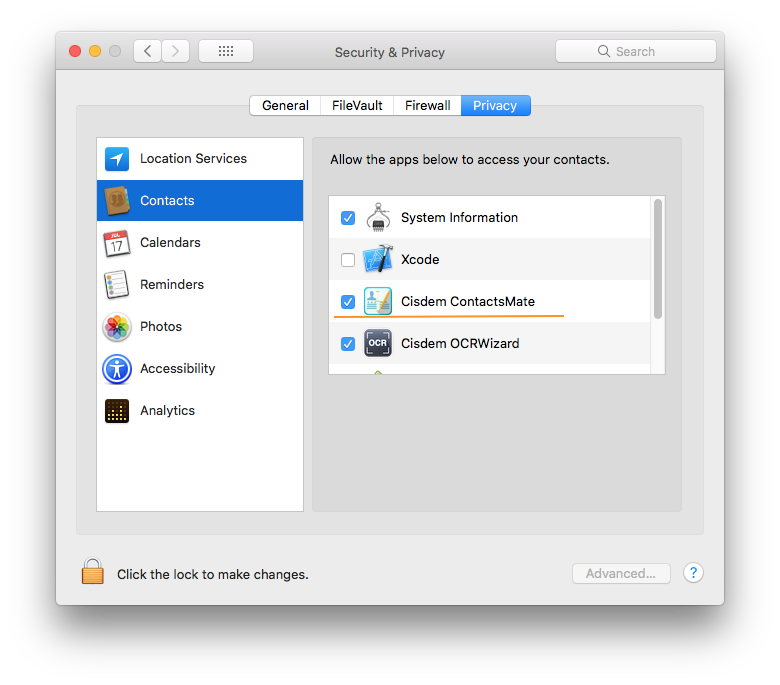The height and width of the screenshot is (685, 780).
Task: Click the app list vertical scrollbar
Action: (x=658, y=259)
